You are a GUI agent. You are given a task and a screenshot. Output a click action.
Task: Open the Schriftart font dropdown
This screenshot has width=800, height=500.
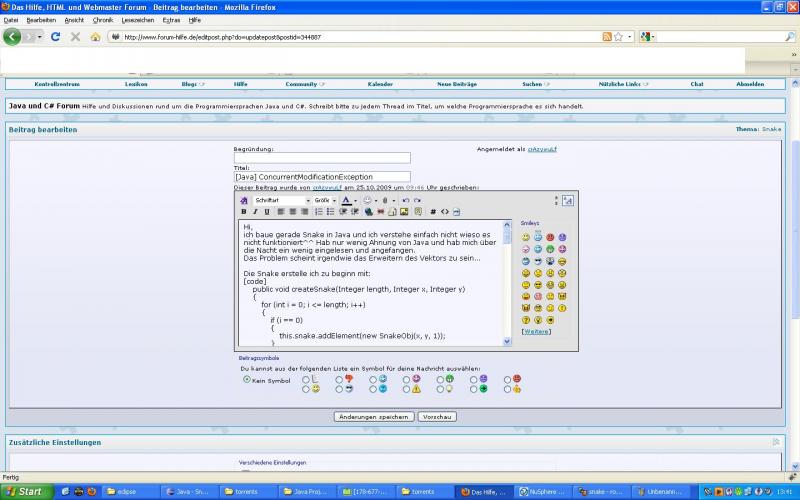[x=282, y=200]
